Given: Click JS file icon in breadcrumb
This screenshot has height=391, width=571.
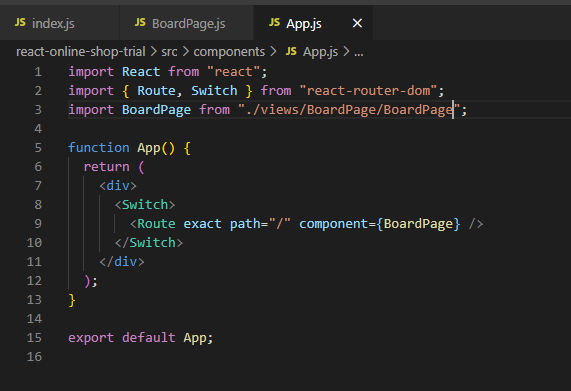Looking at the screenshot, I should [x=291, y=51].
